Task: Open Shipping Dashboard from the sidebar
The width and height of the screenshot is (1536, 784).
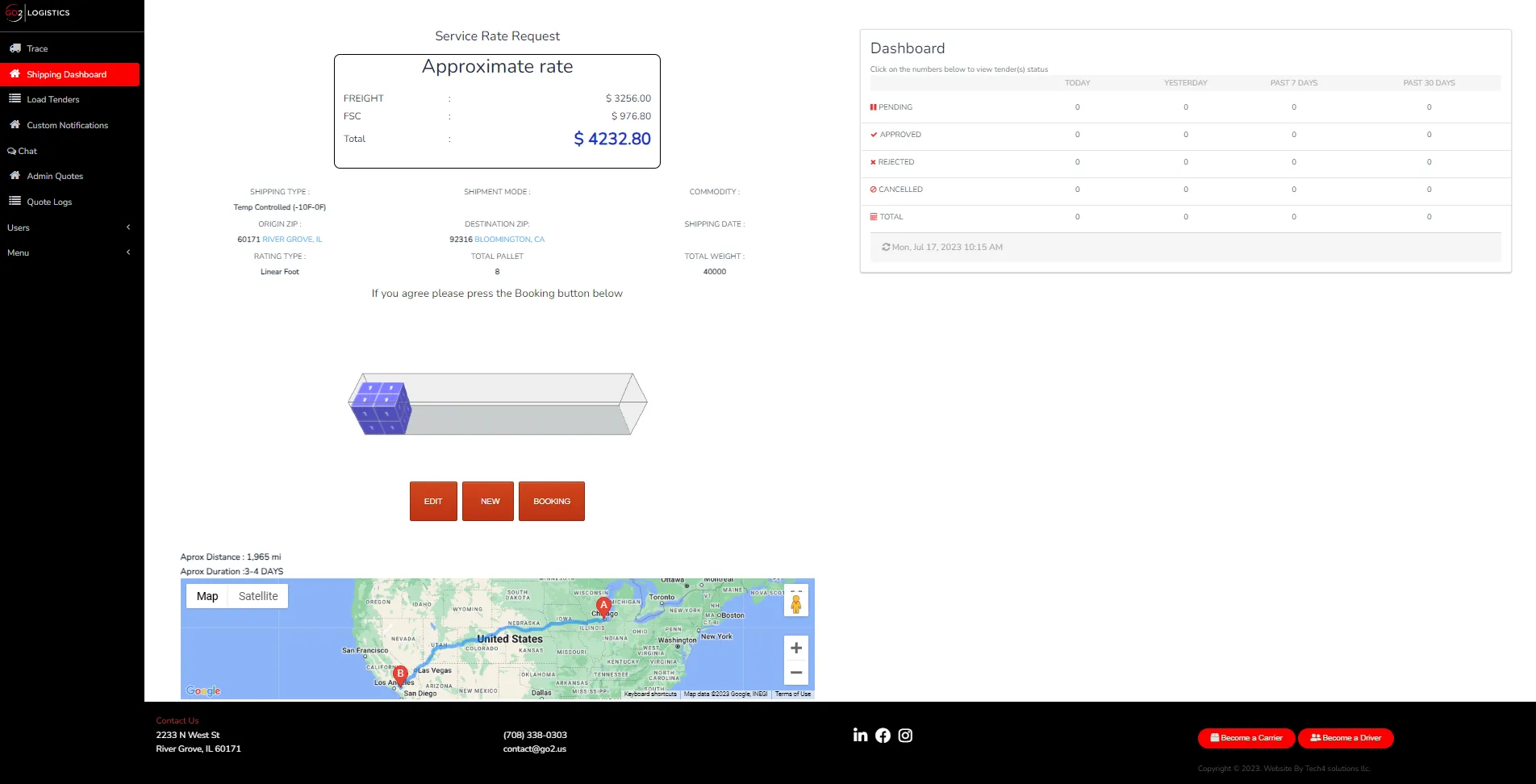Action: coord(67,74)
